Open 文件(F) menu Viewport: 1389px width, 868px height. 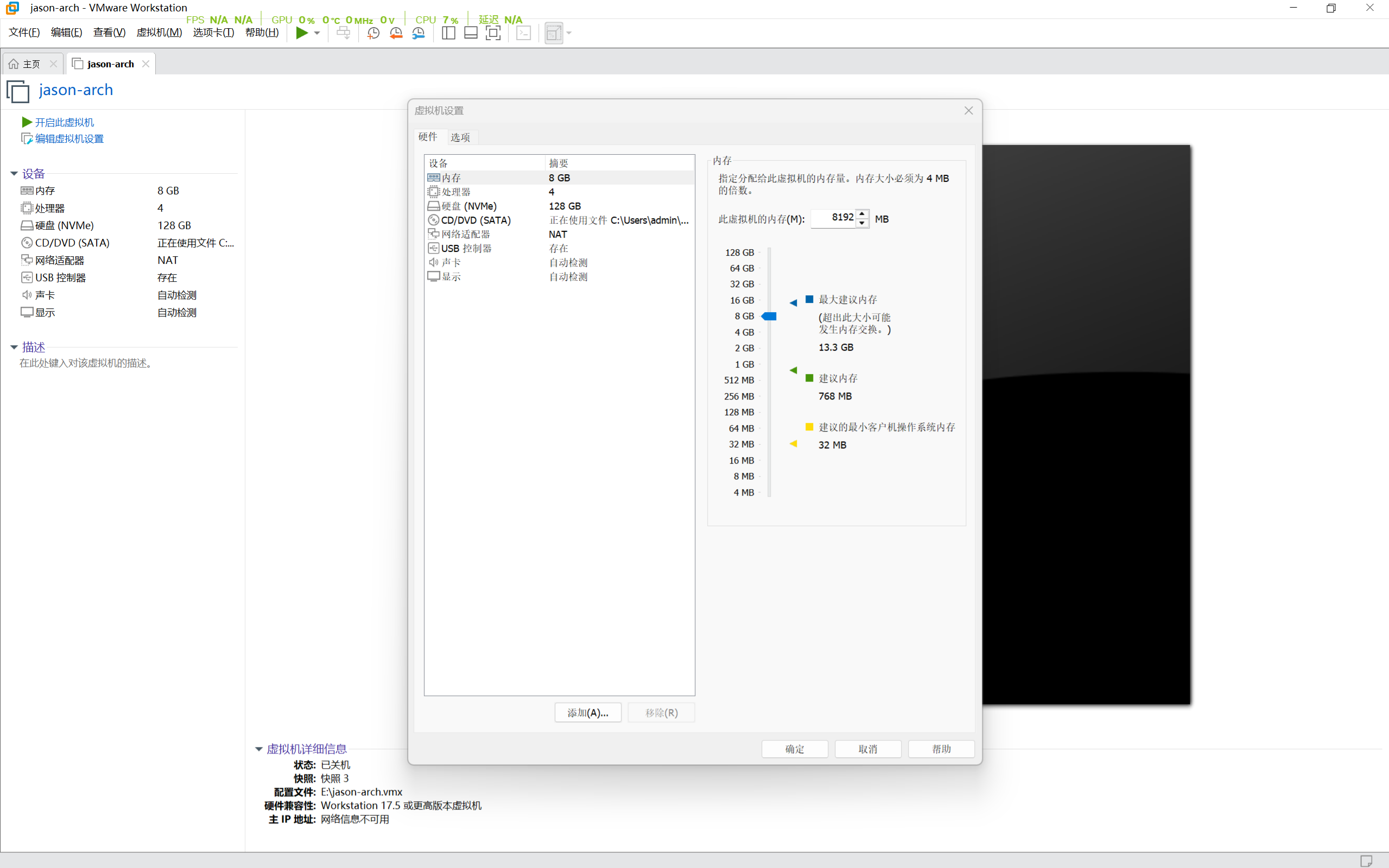[24, 33]
